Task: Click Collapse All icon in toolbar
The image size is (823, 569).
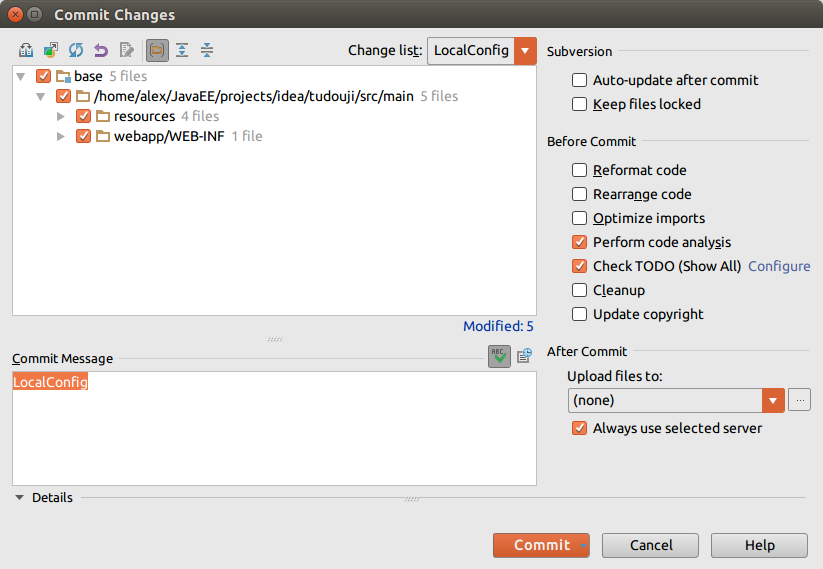Action: pos(207,50)
